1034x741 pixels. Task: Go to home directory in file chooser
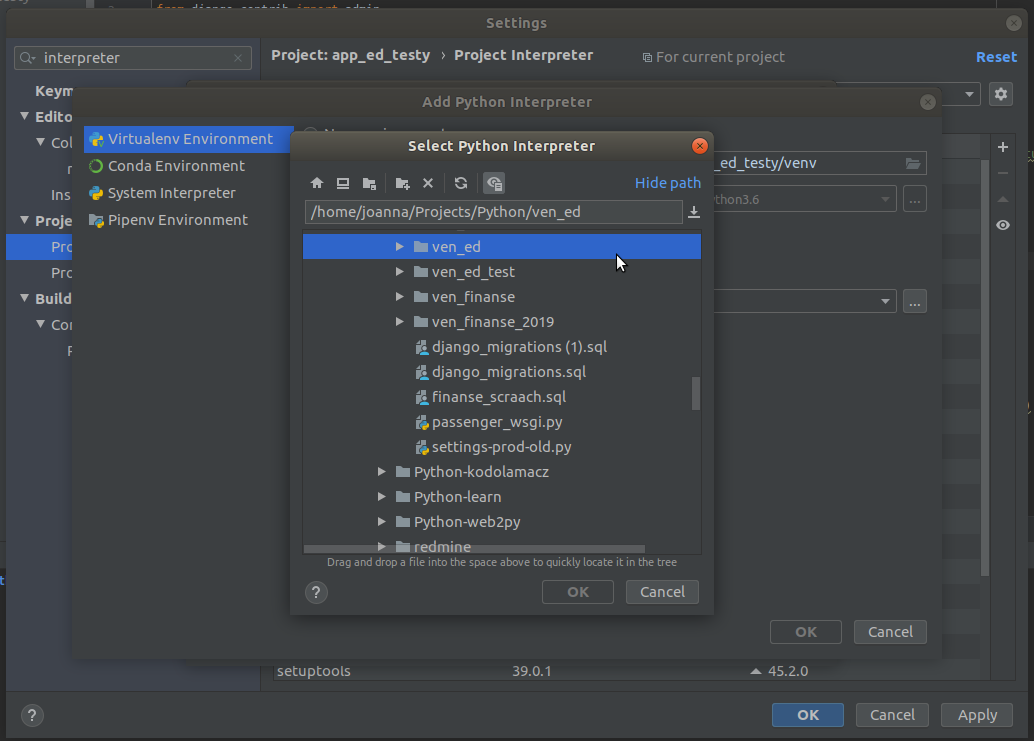(317, 183)
